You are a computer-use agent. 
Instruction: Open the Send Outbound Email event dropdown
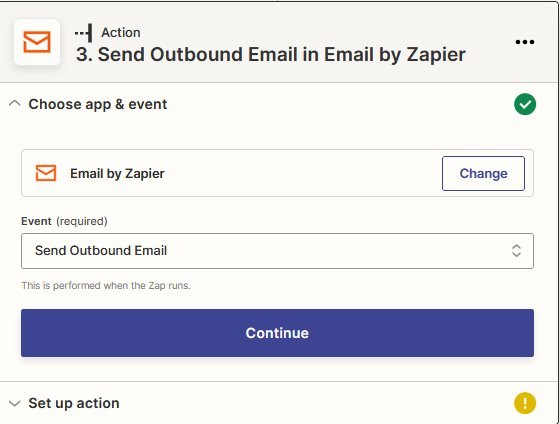(x=277, y=251)
